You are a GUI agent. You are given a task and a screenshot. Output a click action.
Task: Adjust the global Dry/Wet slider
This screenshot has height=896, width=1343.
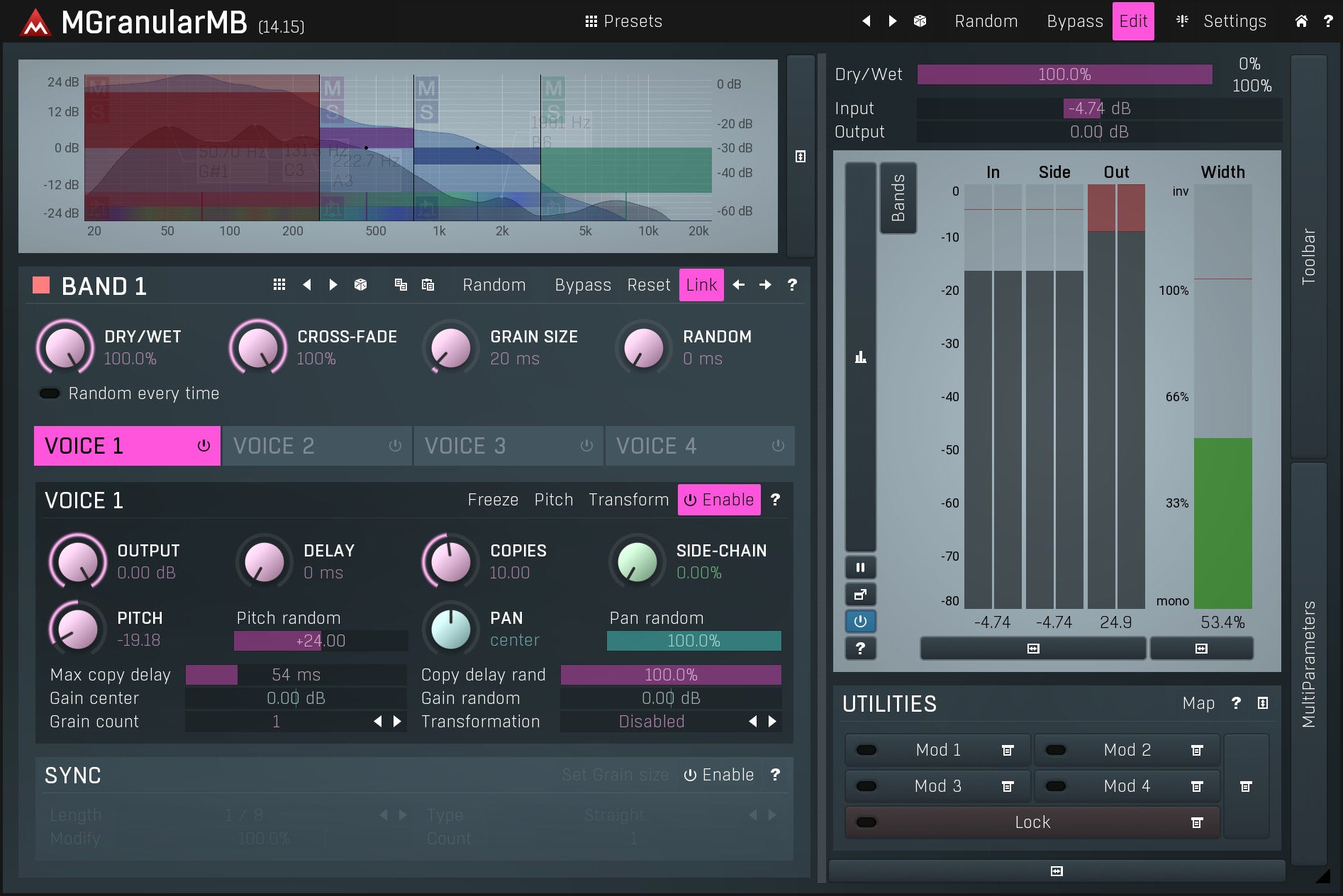pyautogui.click(x=1064, y=74)
